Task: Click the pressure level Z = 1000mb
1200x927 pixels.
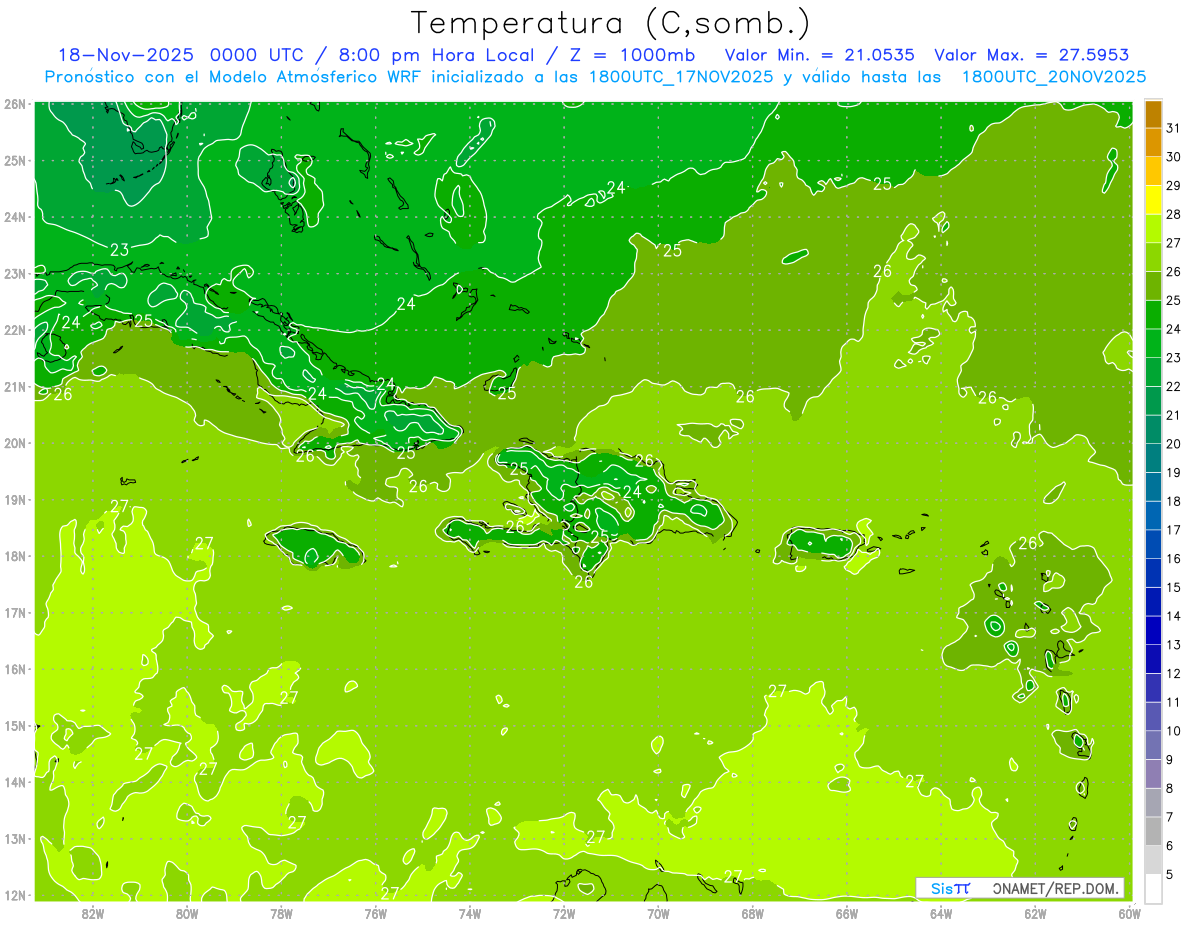Action: [x=631, y=55]
